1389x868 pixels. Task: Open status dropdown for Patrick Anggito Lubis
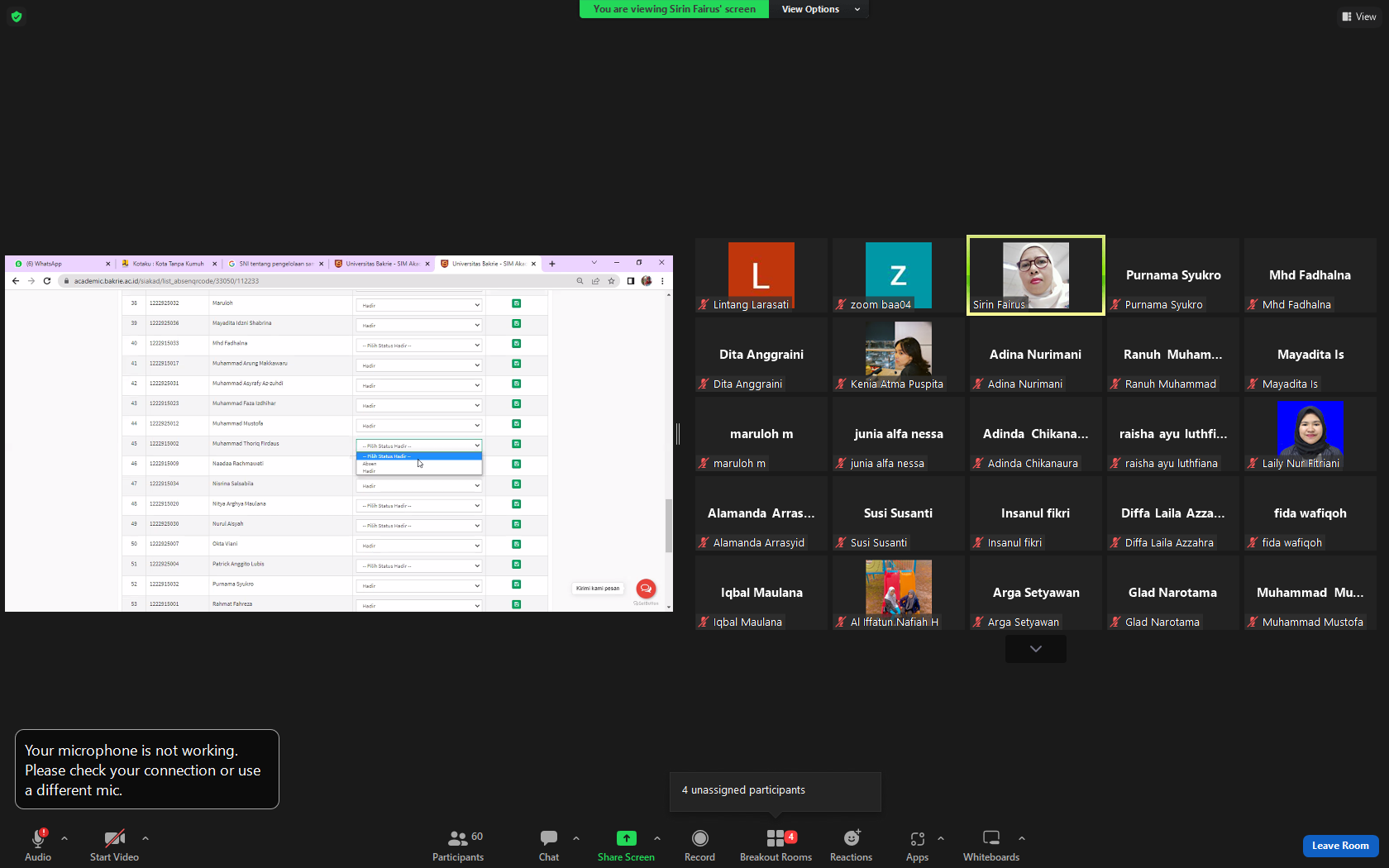coord(419,566)
